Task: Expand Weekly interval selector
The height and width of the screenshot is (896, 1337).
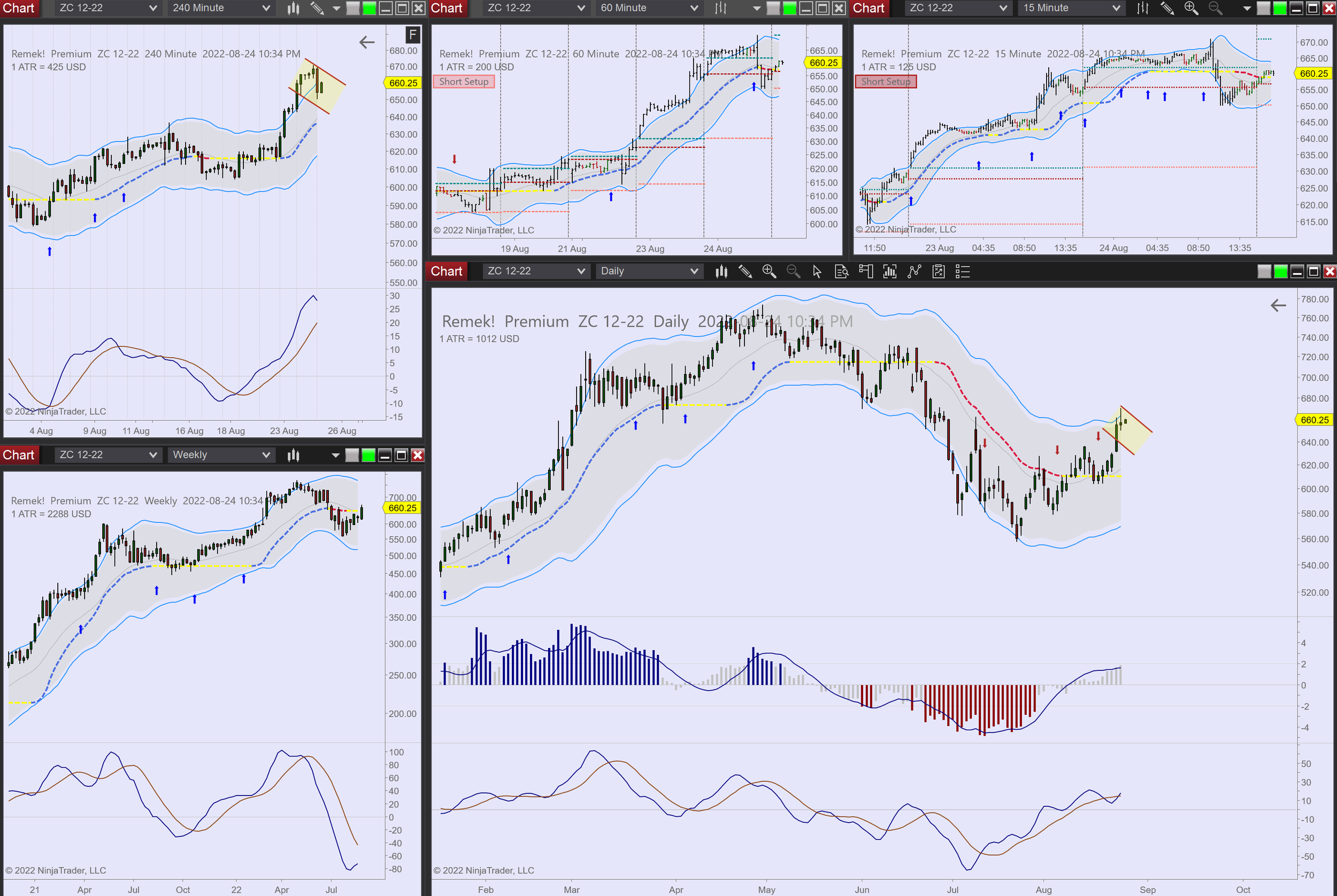Action: [x=221, y=455]
